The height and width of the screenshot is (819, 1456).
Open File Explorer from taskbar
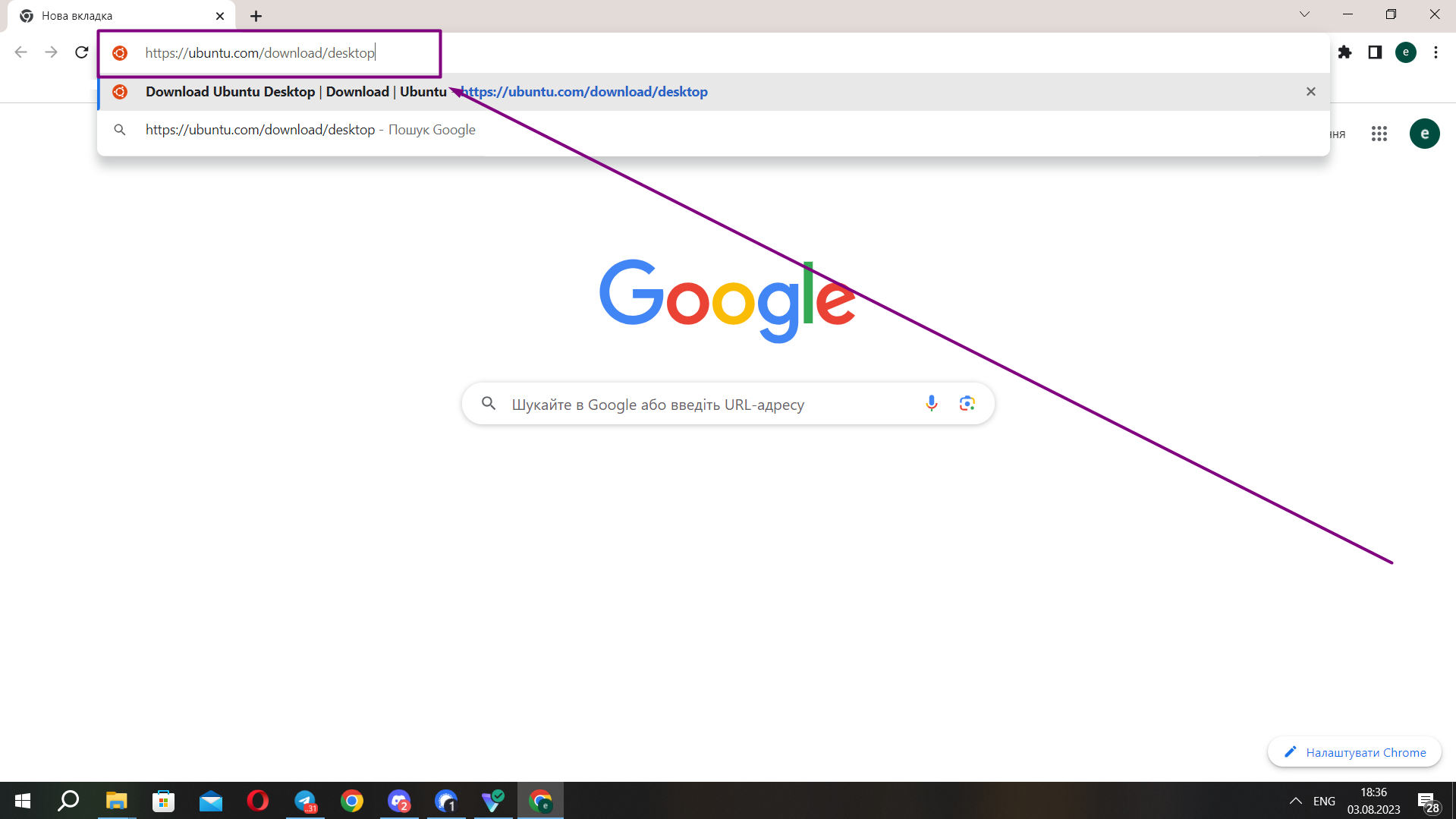pos(116,801)
